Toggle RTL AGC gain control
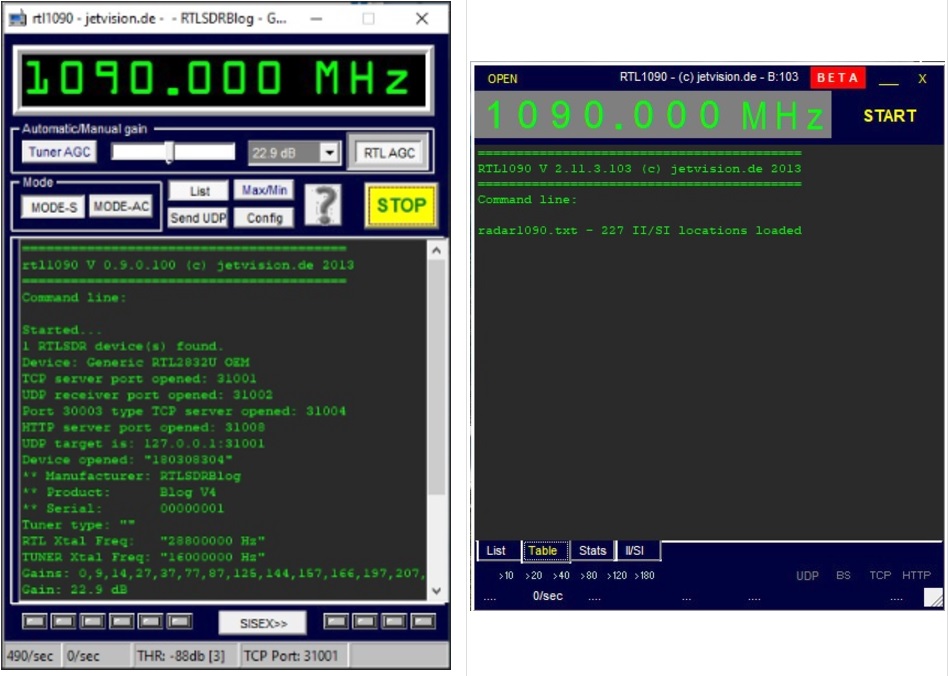948x676 pixels. (389, 152)
